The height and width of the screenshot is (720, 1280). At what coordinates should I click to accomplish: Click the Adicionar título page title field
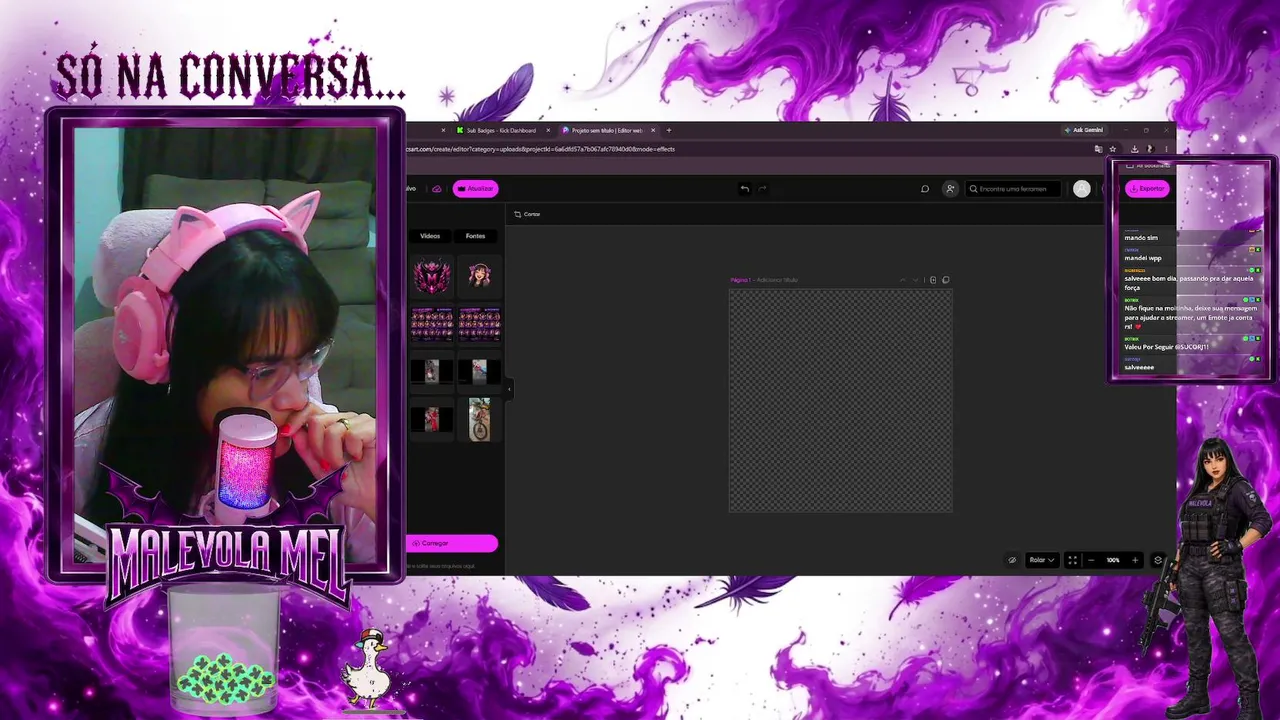pos(777,280)
